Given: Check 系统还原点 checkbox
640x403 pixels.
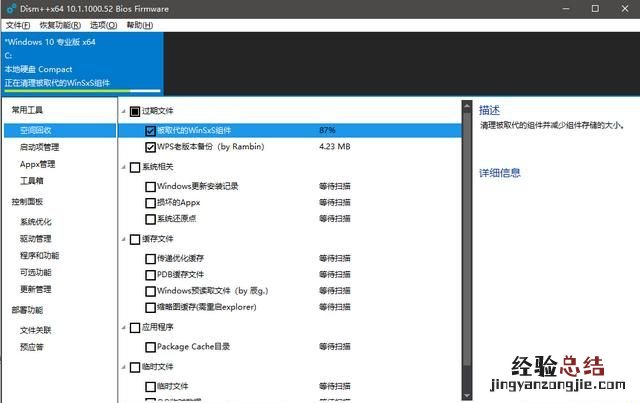Looking at the screenshot, I should 150,219.
